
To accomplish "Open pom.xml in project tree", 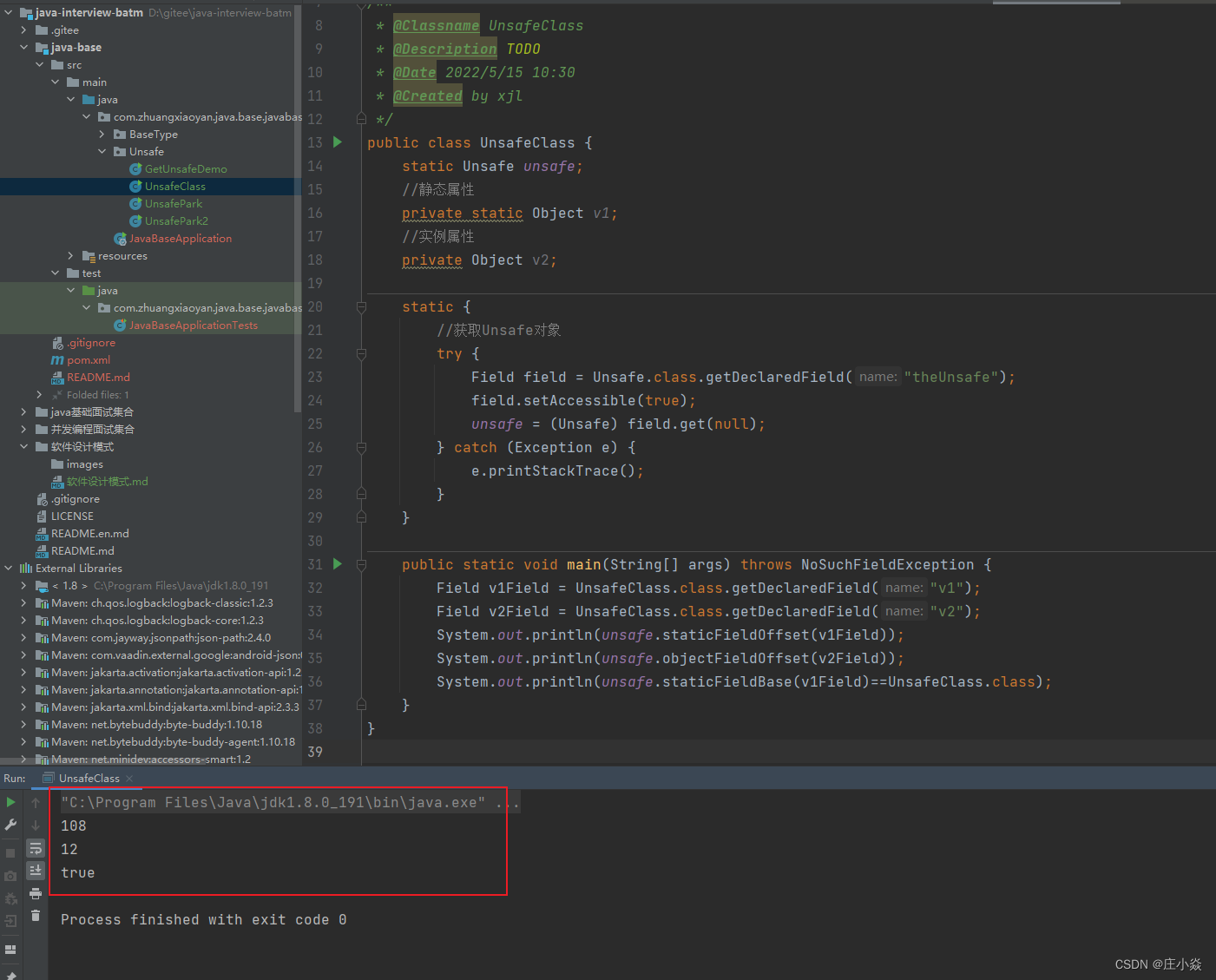I will tap(89, 360).
